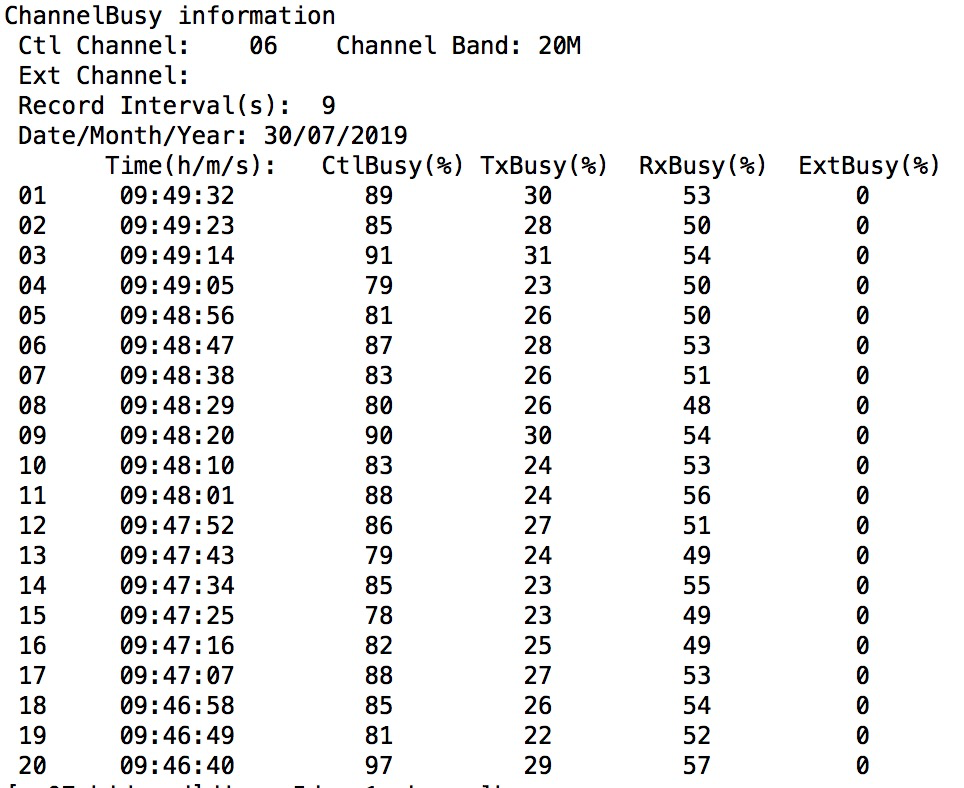The width and height of the screenshot is (964, 788).
Task: Click the timestamp 09:48:10
Action: (x=177, y=466)
